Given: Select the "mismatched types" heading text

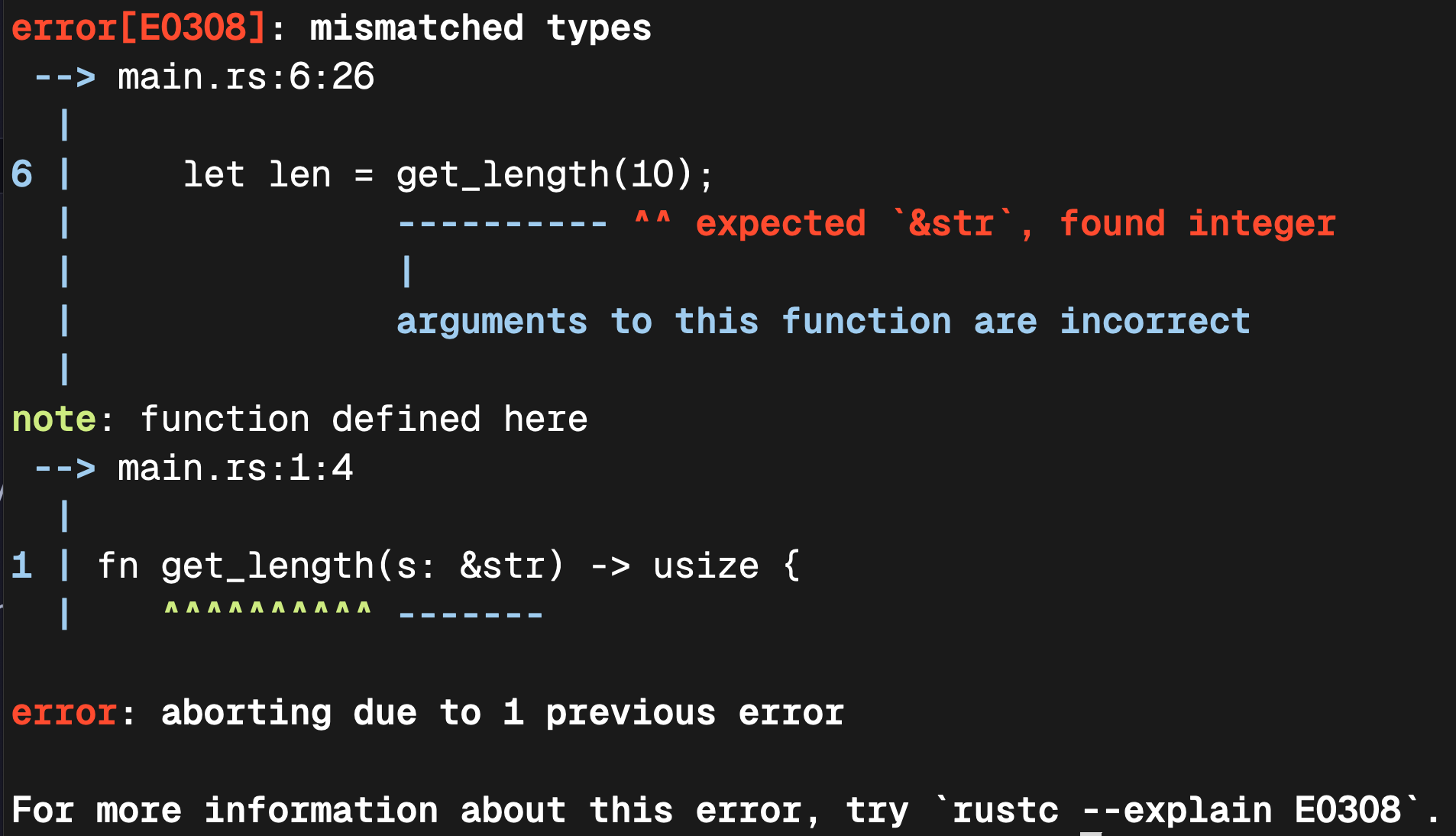Looking at the screenshot, I should (480, 28).
